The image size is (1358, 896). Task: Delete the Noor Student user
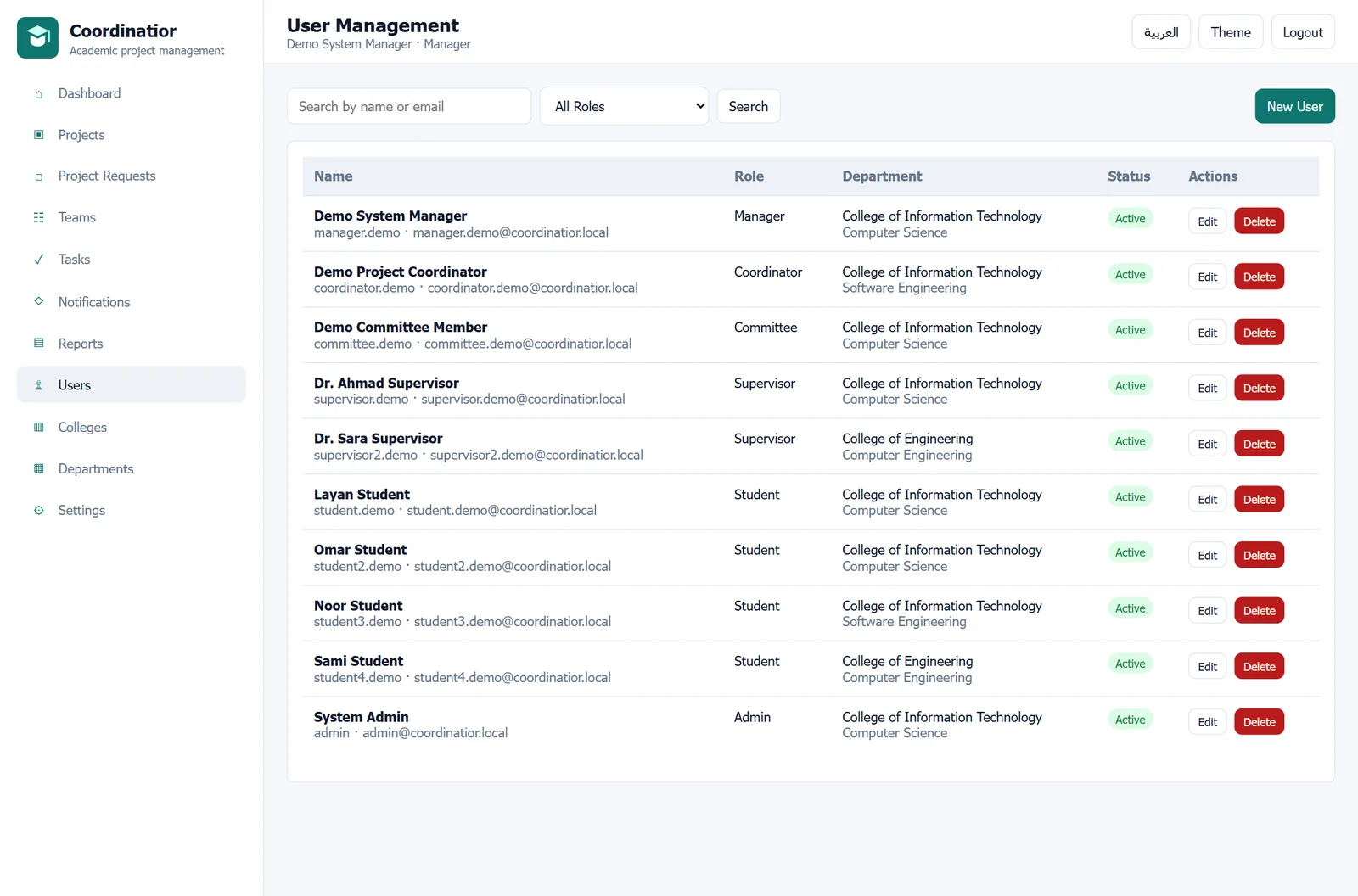coord(1259,611)
